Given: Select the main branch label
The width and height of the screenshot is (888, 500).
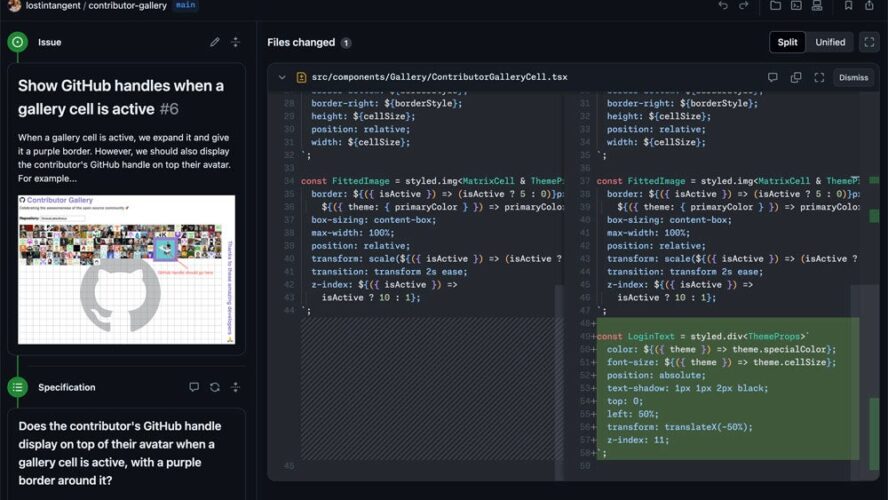Looking at the screenshot, I should 185,5.
